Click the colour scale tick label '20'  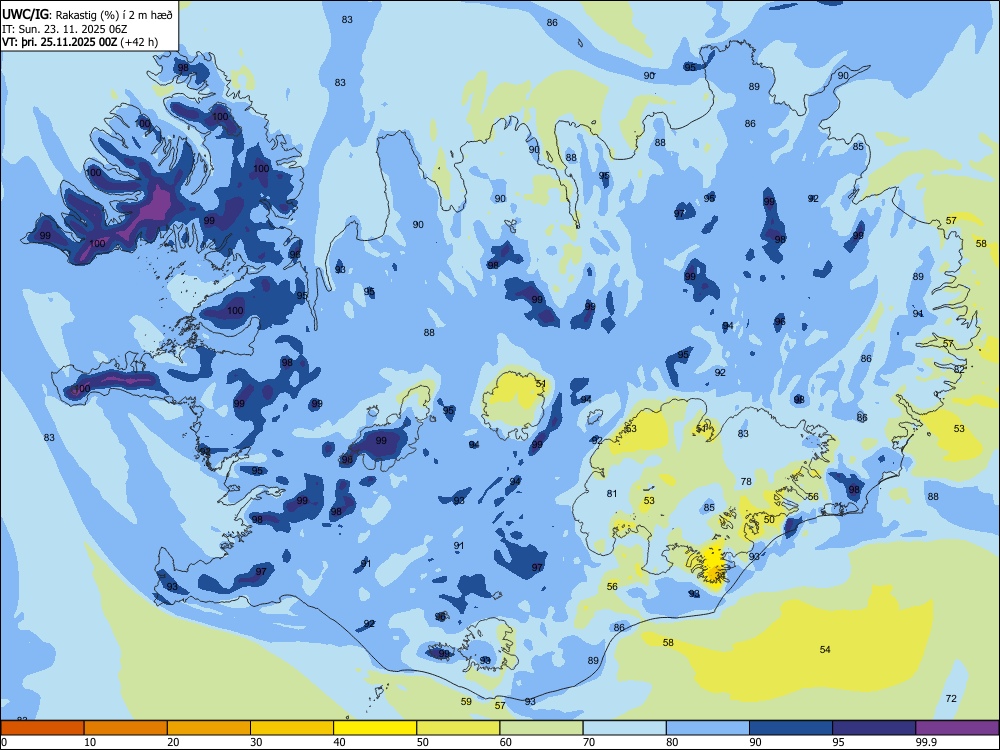pyautogui.click(x=173, y=742)
